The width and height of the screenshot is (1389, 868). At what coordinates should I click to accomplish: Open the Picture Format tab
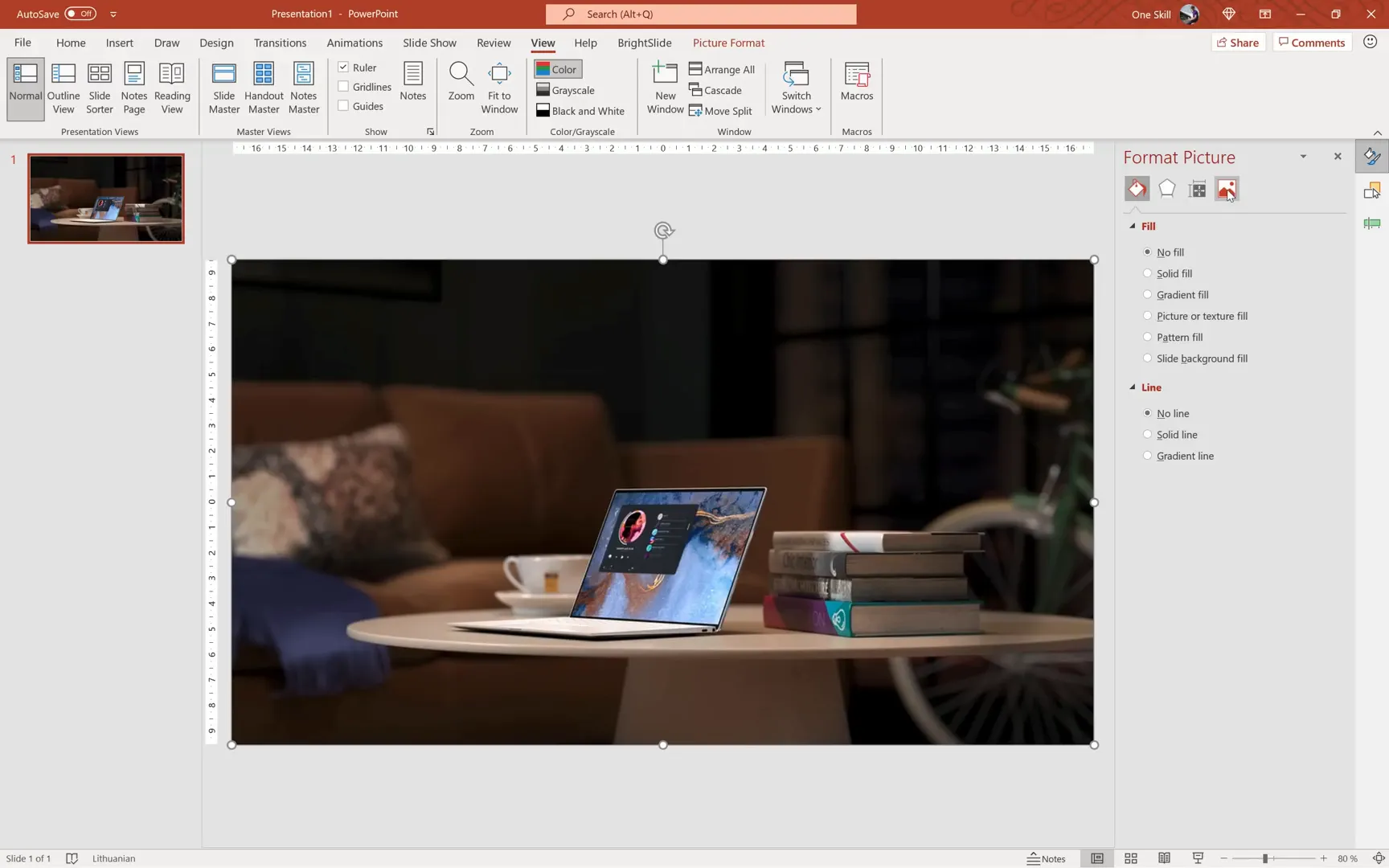[728, 43]
